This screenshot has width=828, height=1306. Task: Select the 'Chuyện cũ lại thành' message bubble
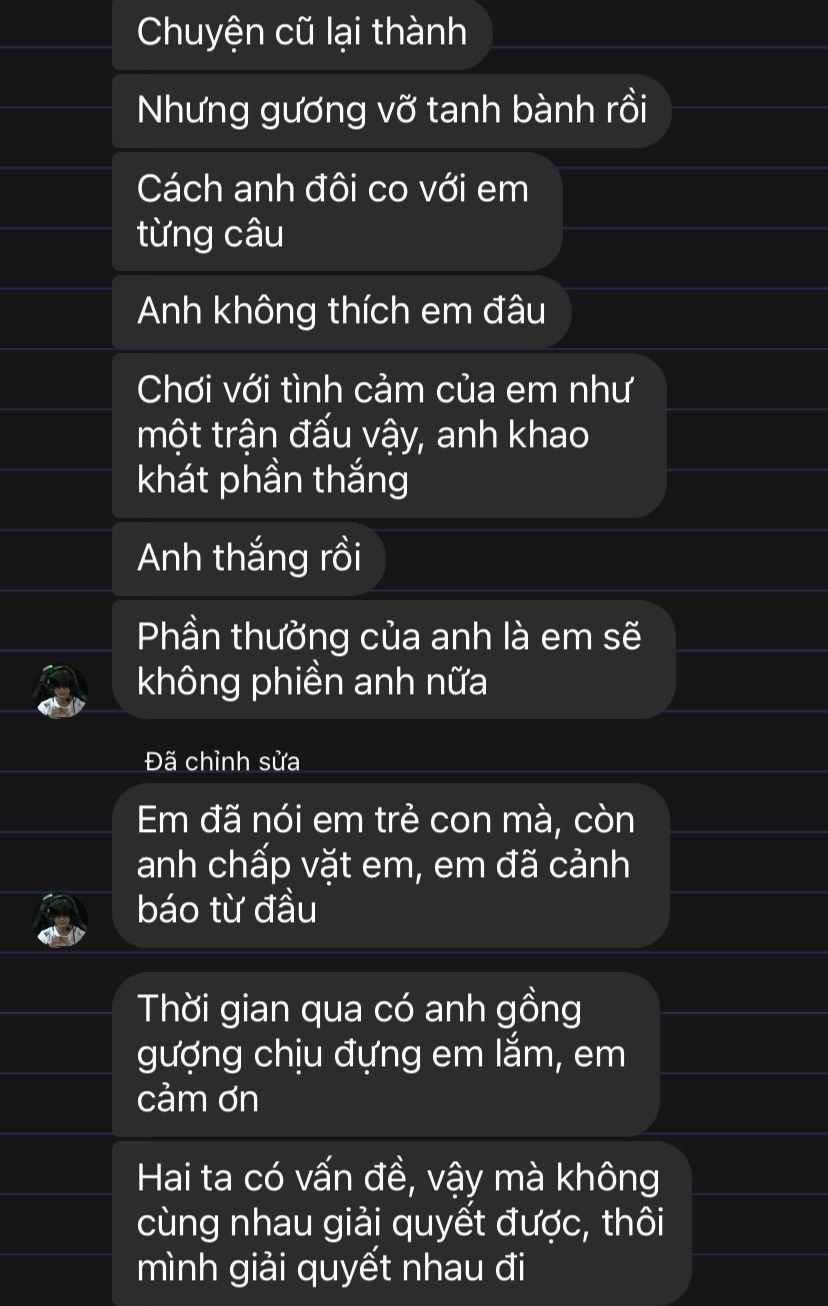[302, 33]
